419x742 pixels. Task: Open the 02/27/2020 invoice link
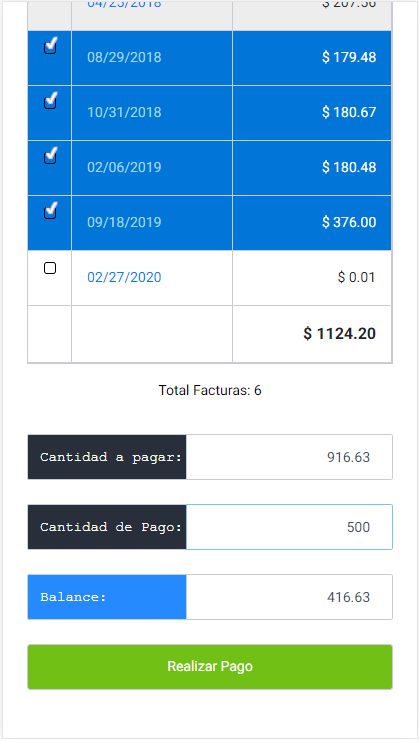[x=124, y=277]
